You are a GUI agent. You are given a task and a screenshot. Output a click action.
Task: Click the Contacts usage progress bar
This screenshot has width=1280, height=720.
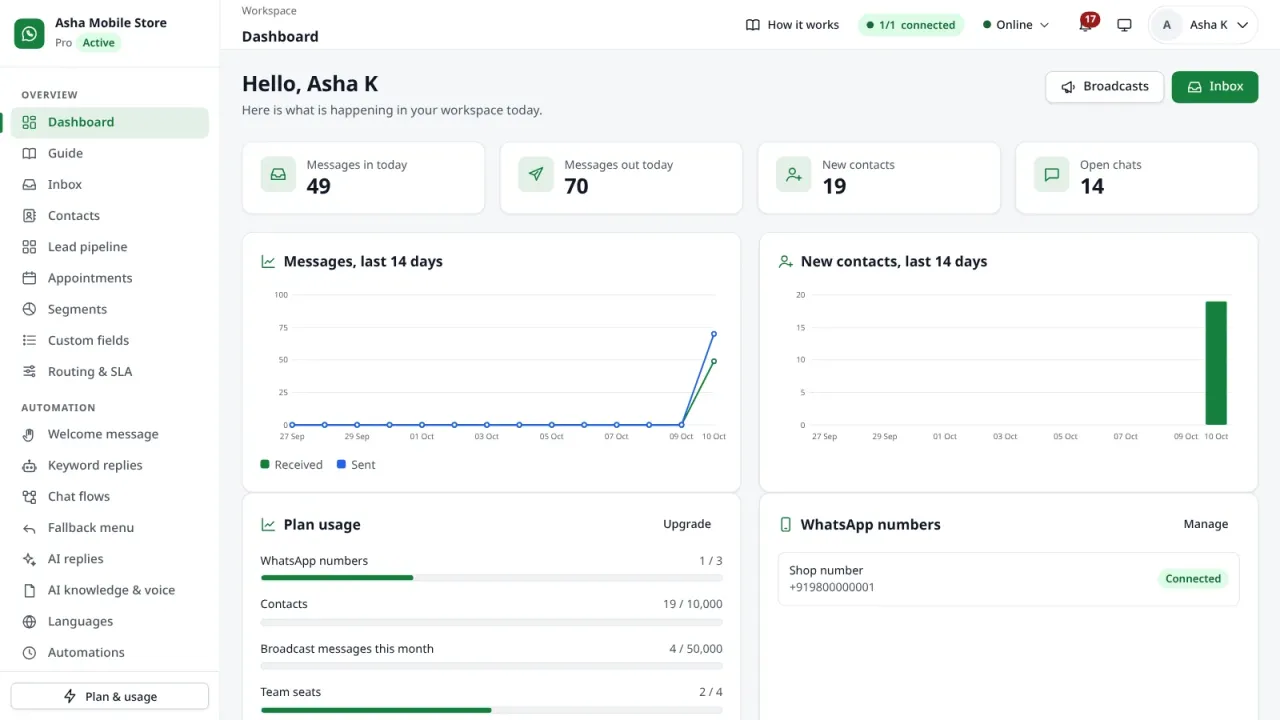[491, 622]
